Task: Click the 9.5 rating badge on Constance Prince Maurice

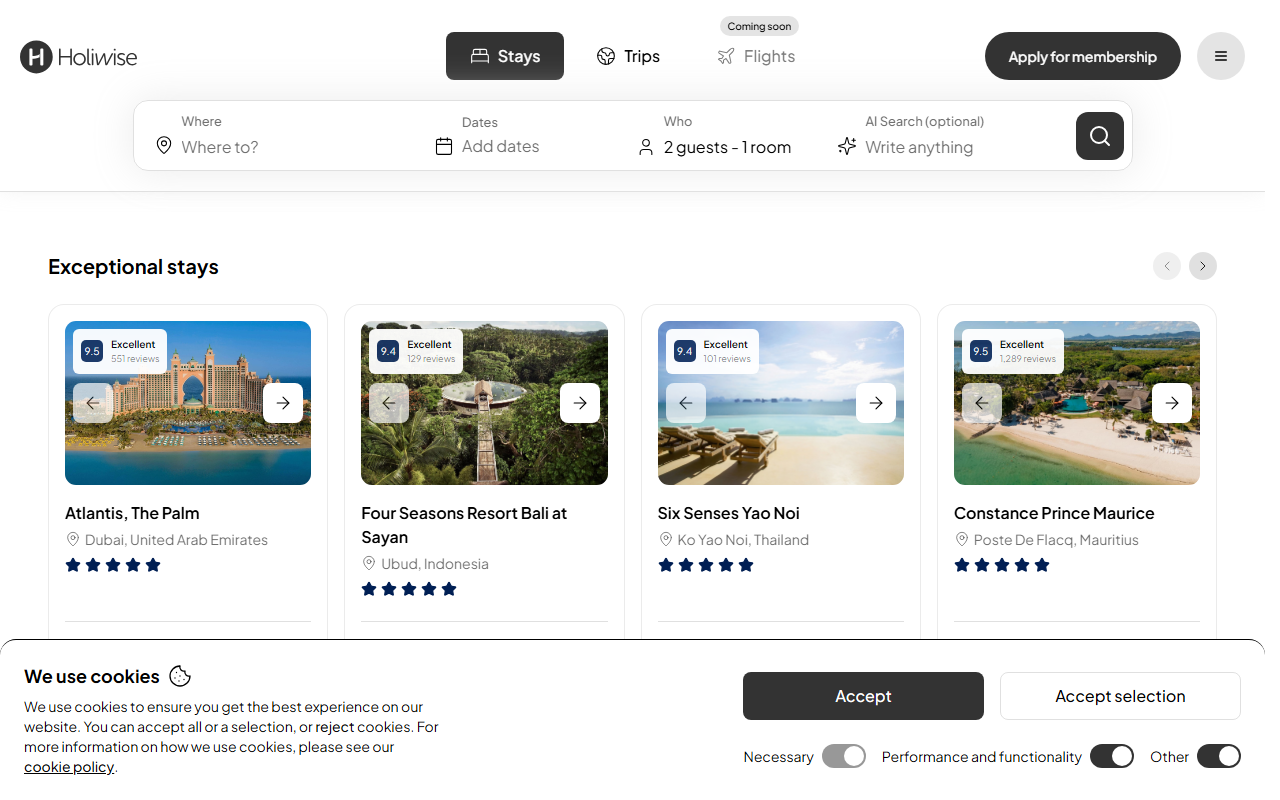Action: click(x=981, y=351)
